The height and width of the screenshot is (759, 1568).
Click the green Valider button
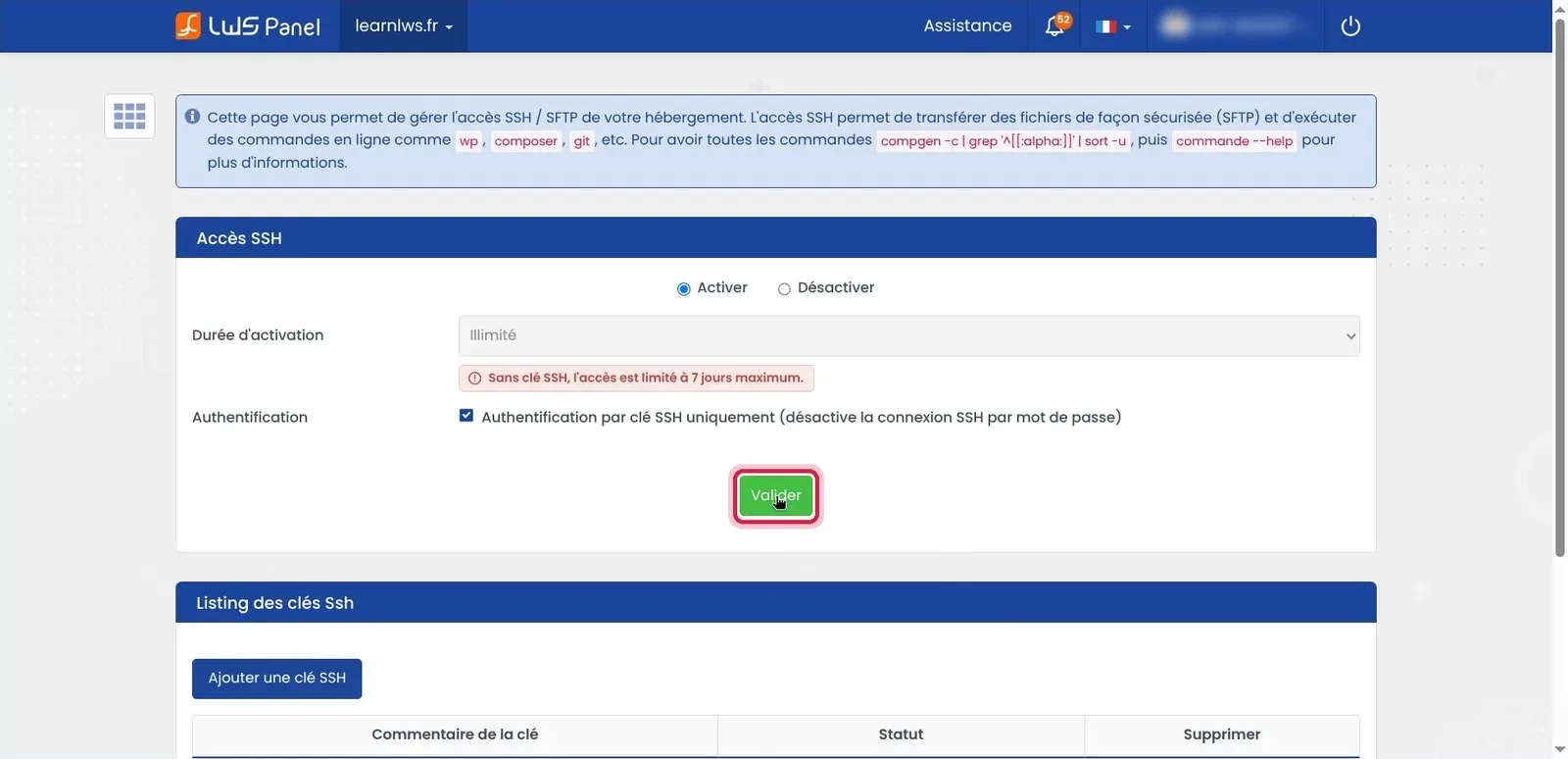(x=776, y=496)
